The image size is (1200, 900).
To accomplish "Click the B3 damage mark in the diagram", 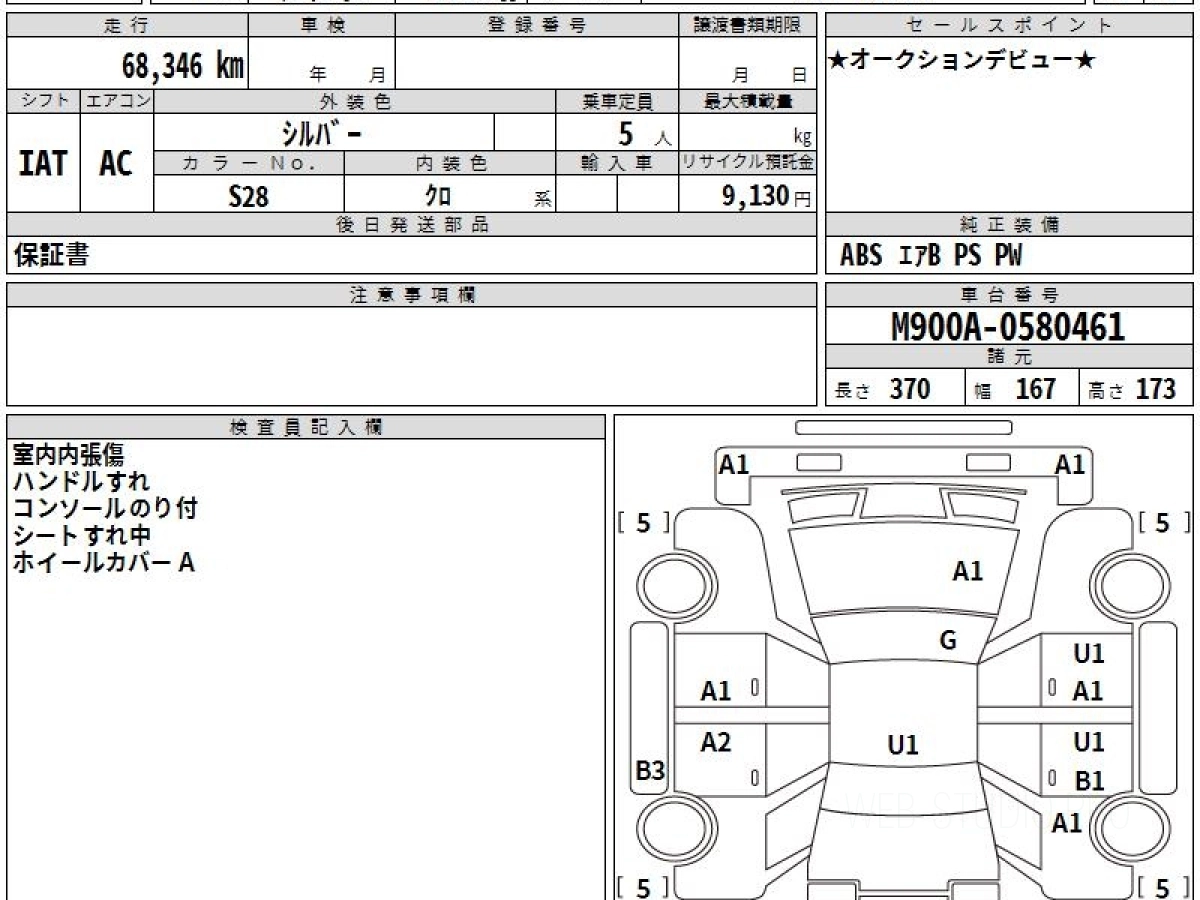I will [651, 771].
